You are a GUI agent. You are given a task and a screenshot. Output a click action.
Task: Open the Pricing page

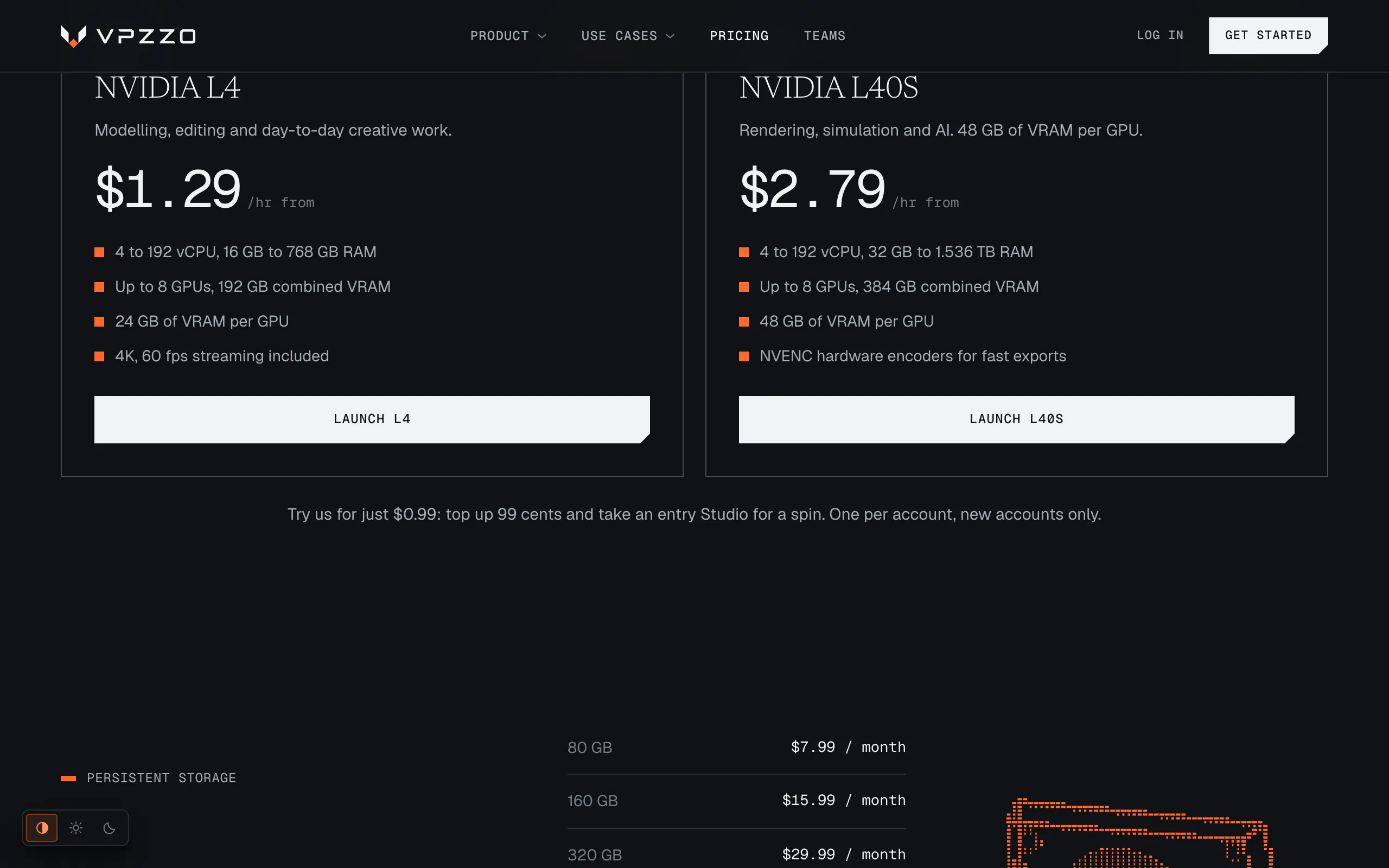738,36
